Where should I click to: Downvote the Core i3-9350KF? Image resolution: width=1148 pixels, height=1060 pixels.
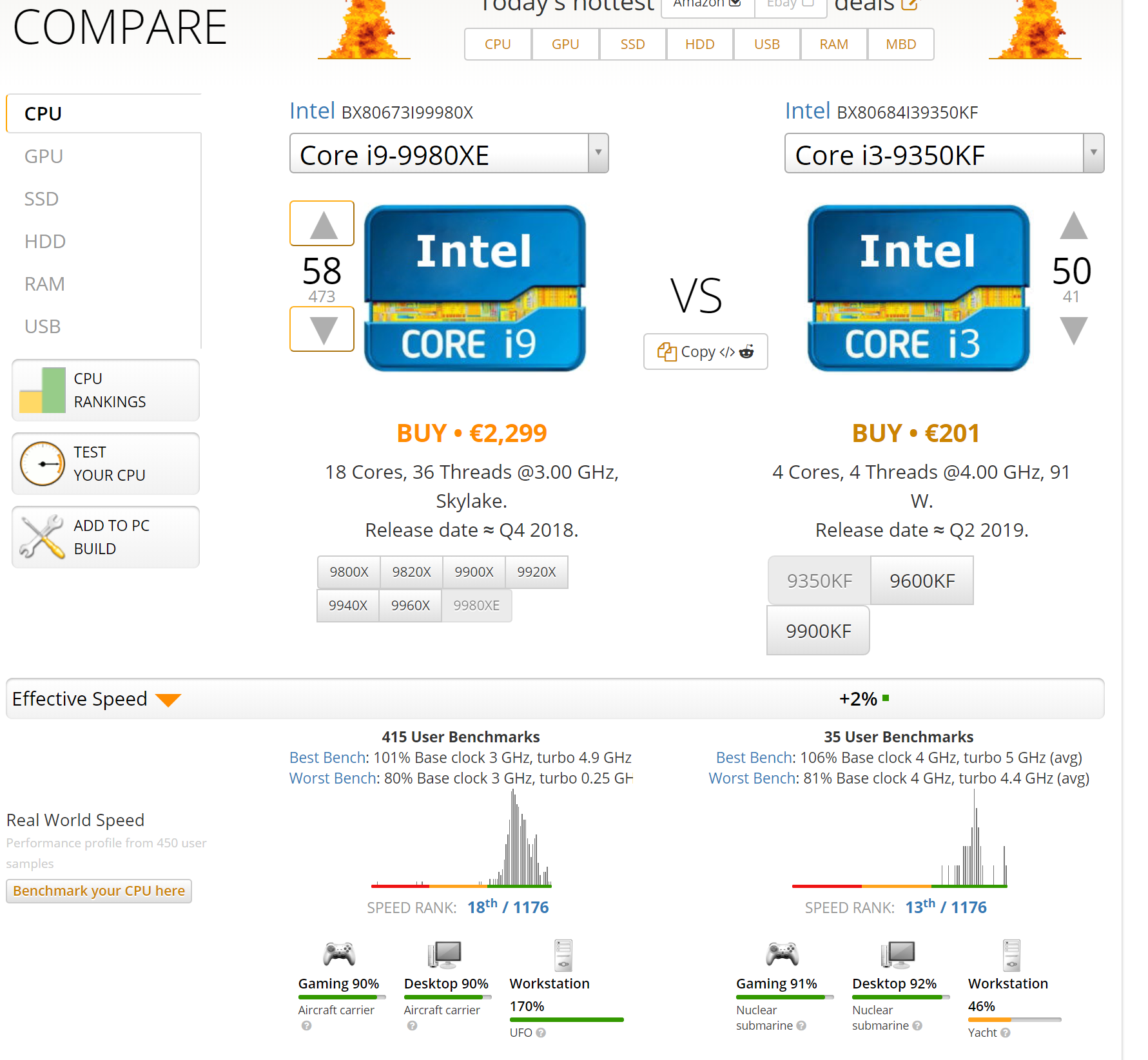pos(1073,331)
